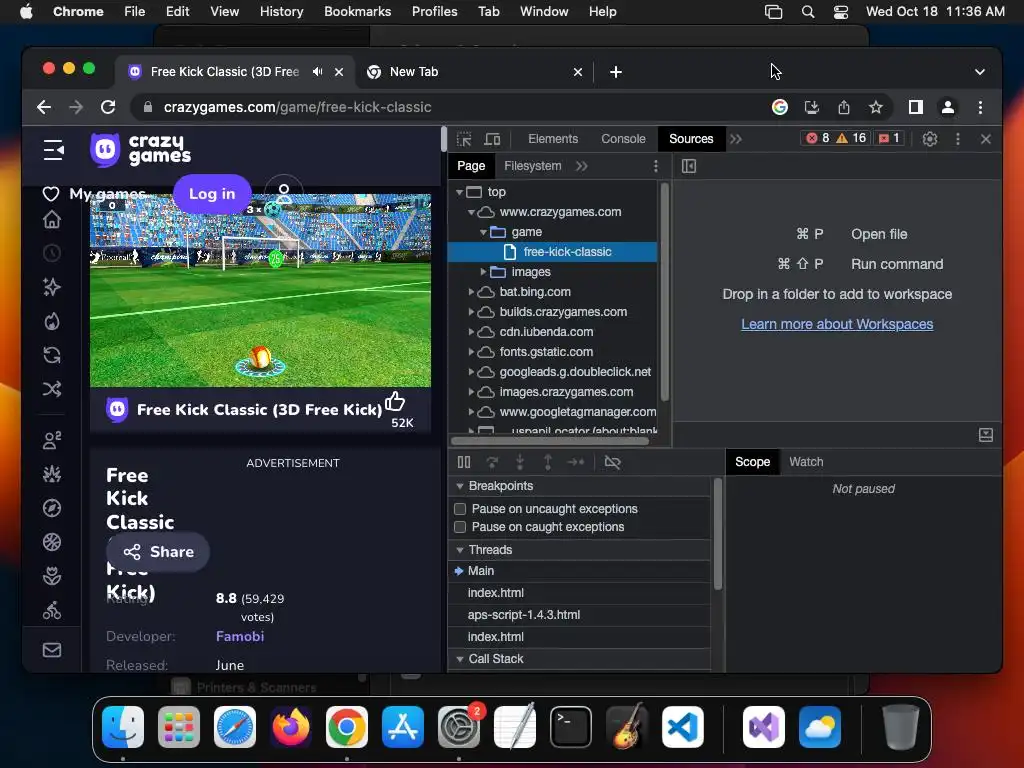Collapse the top tree node
Image resolution: width=1024 pixels, height=768 pixels.
pyautogui.click(x=459, y=192)
